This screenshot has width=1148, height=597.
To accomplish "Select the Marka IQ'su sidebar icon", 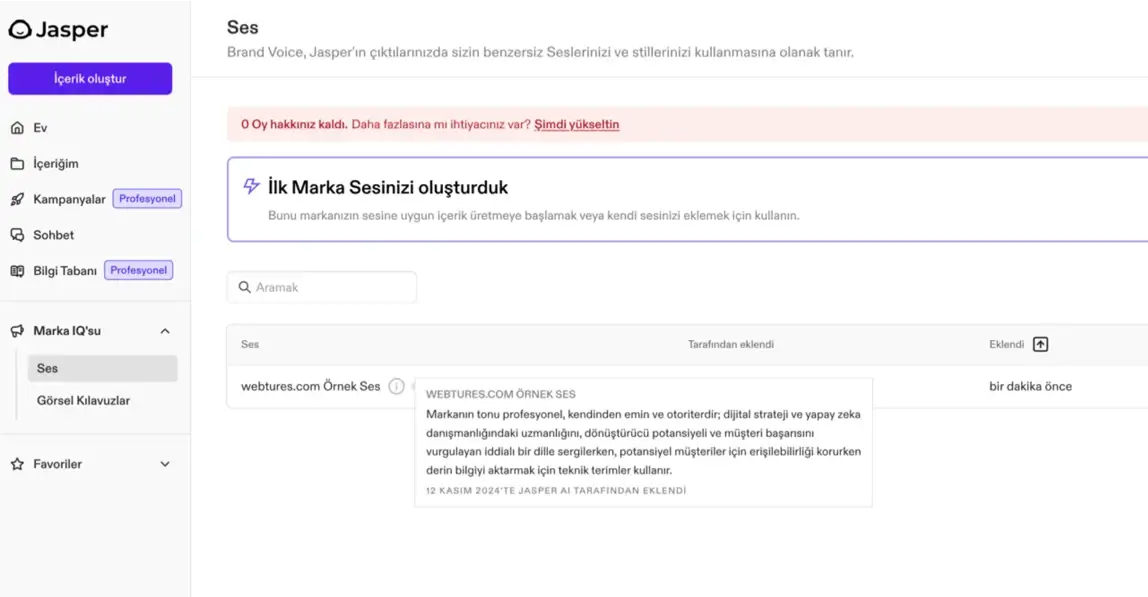I will tap(17, 331).
